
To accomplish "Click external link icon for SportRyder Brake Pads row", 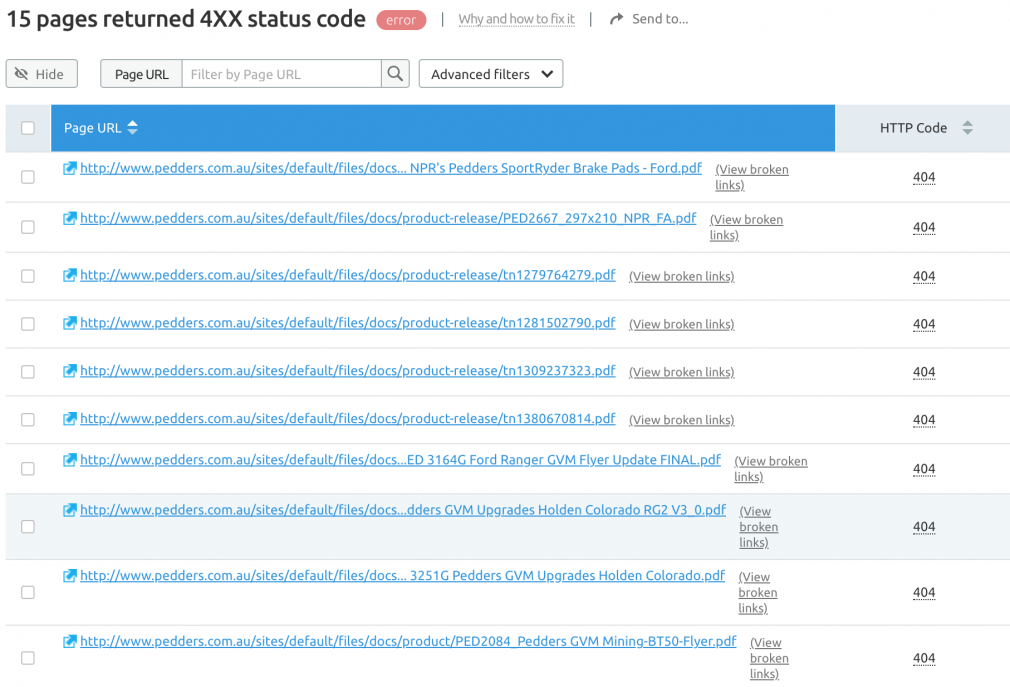I will tap(70, 168).
